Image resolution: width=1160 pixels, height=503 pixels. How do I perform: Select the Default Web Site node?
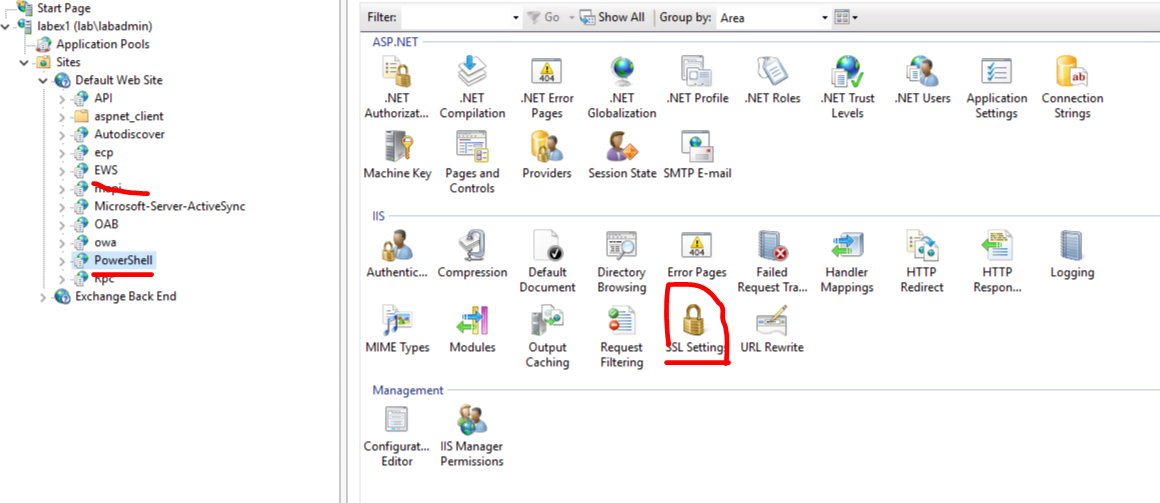click(x=119, y=80)
